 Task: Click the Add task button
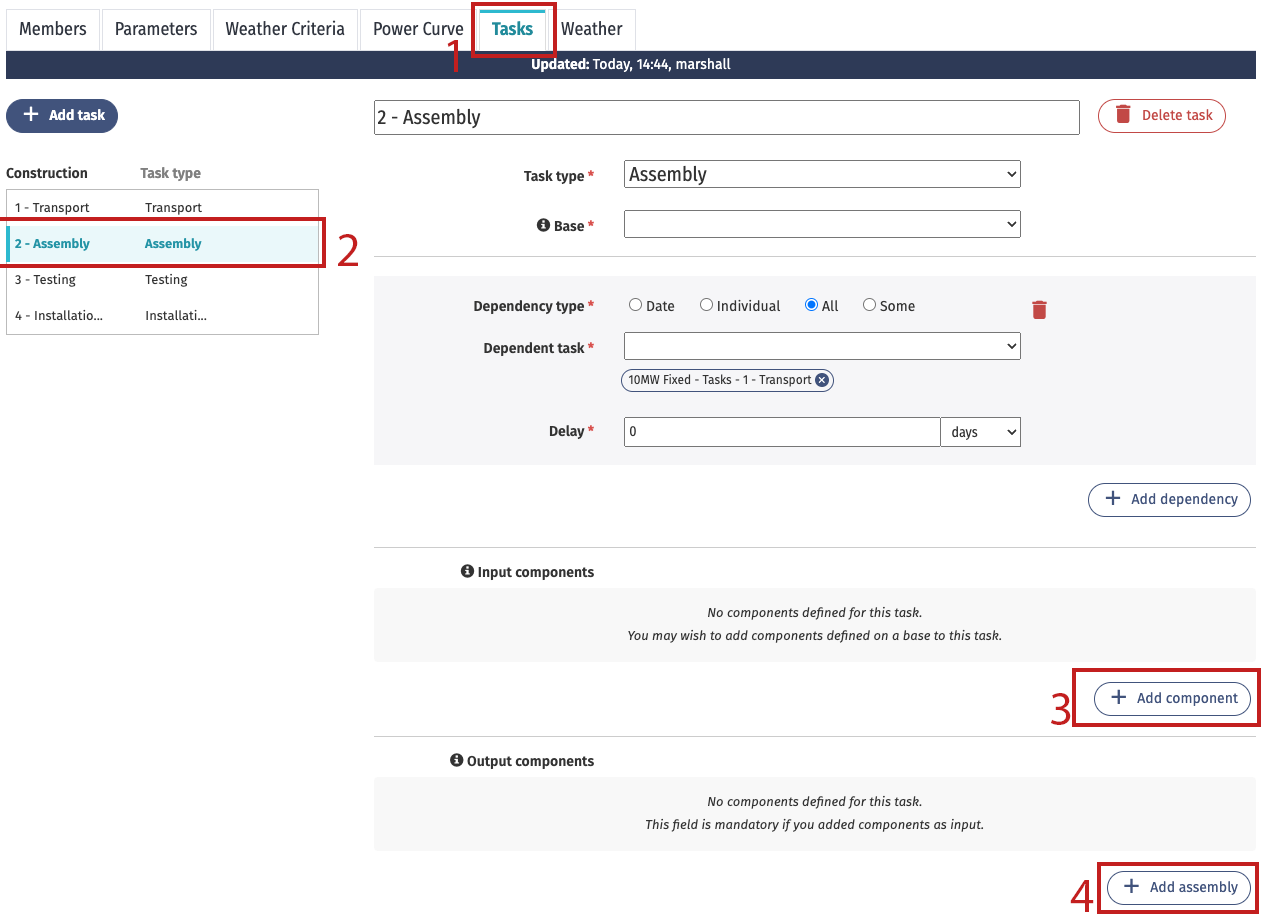click(x=62, y=115)
